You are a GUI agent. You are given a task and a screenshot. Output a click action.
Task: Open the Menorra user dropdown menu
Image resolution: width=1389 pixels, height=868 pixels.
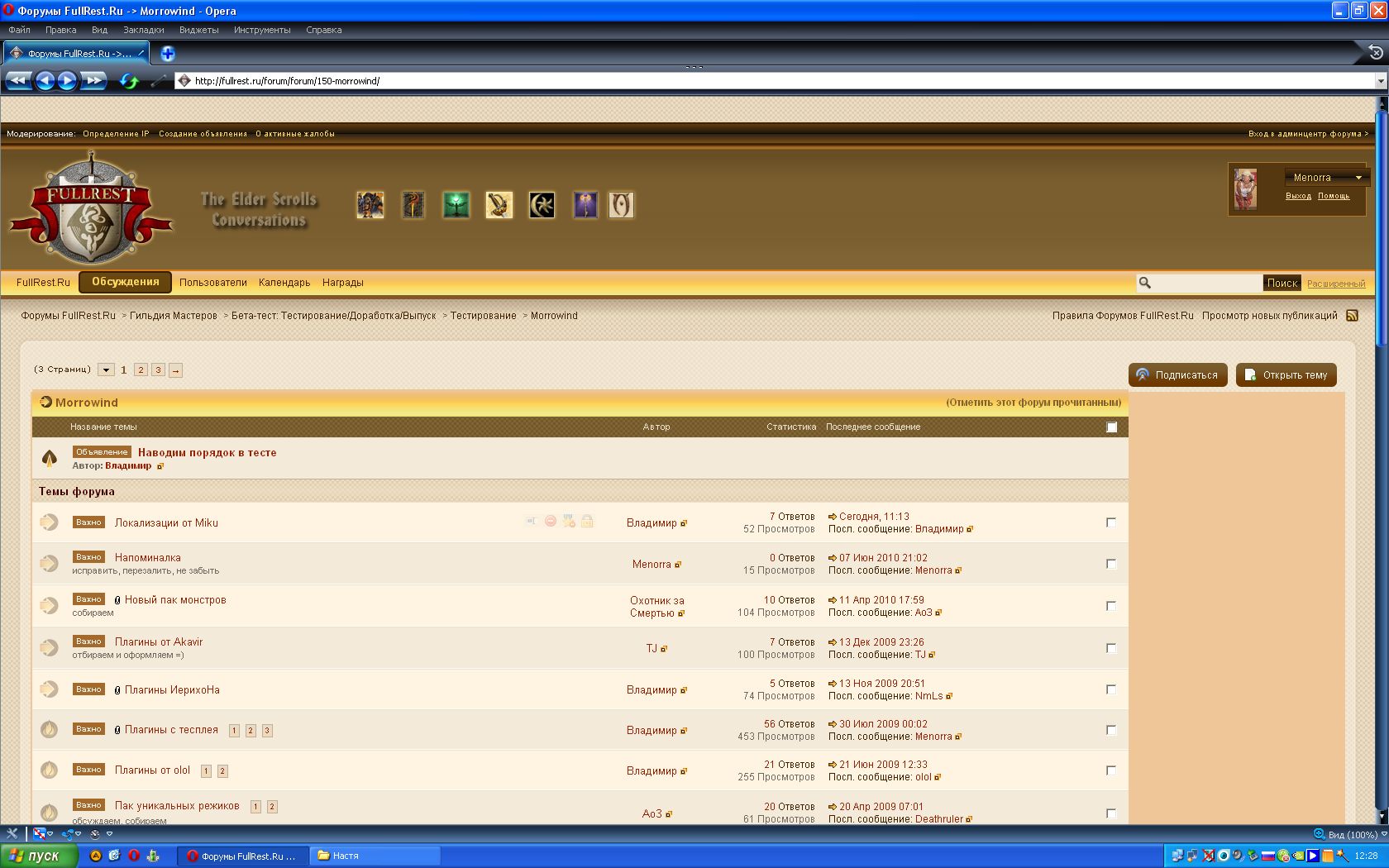[1326, 178]
